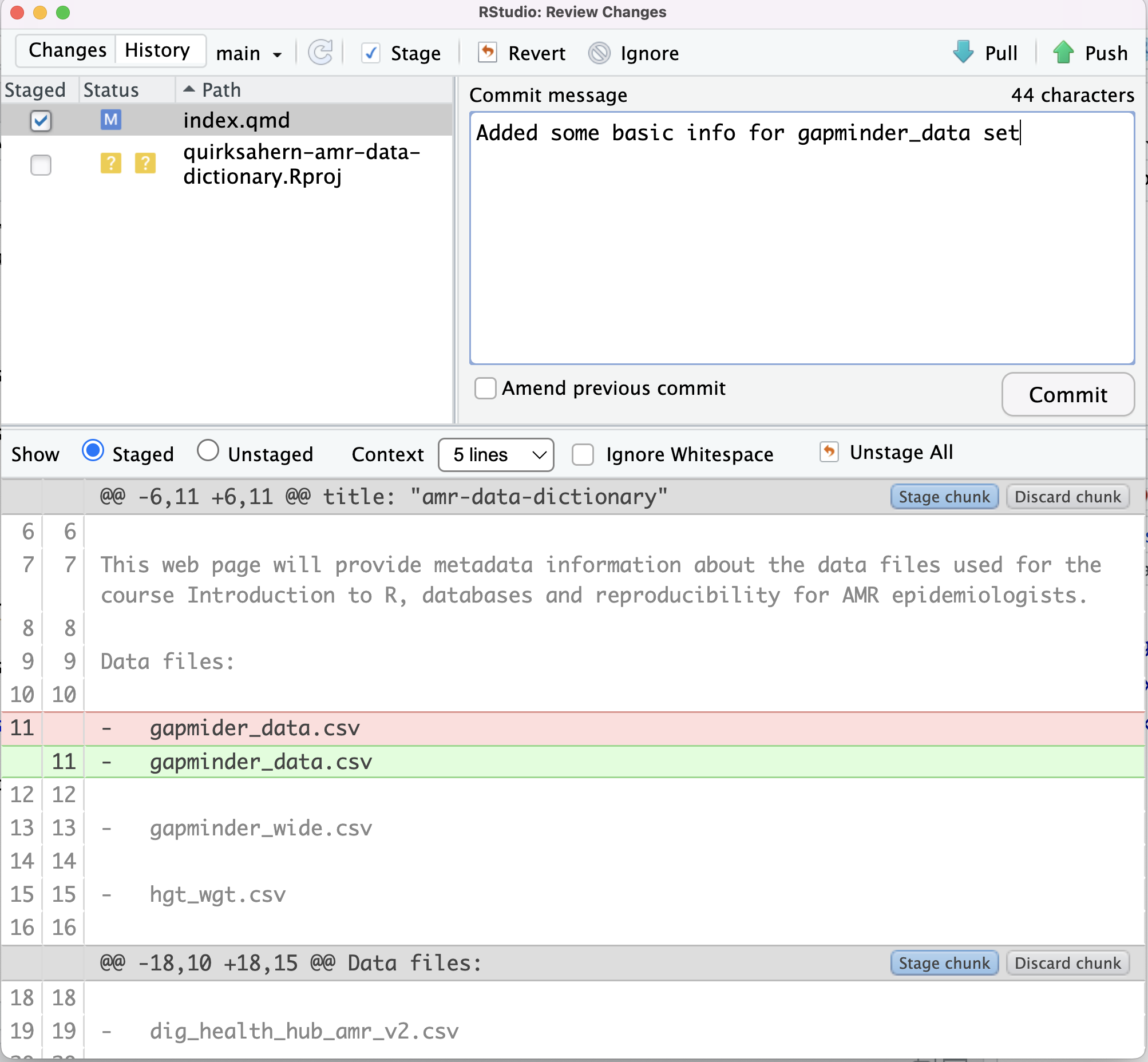Screen dimensions: 1148x1062
Task: Click second yellow question mark status icon
Action: 145,163
